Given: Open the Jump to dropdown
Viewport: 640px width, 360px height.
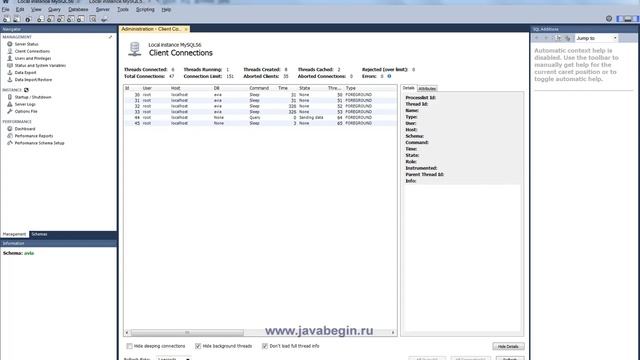Looking at the screenshot, I should click(x=596, y=38).
